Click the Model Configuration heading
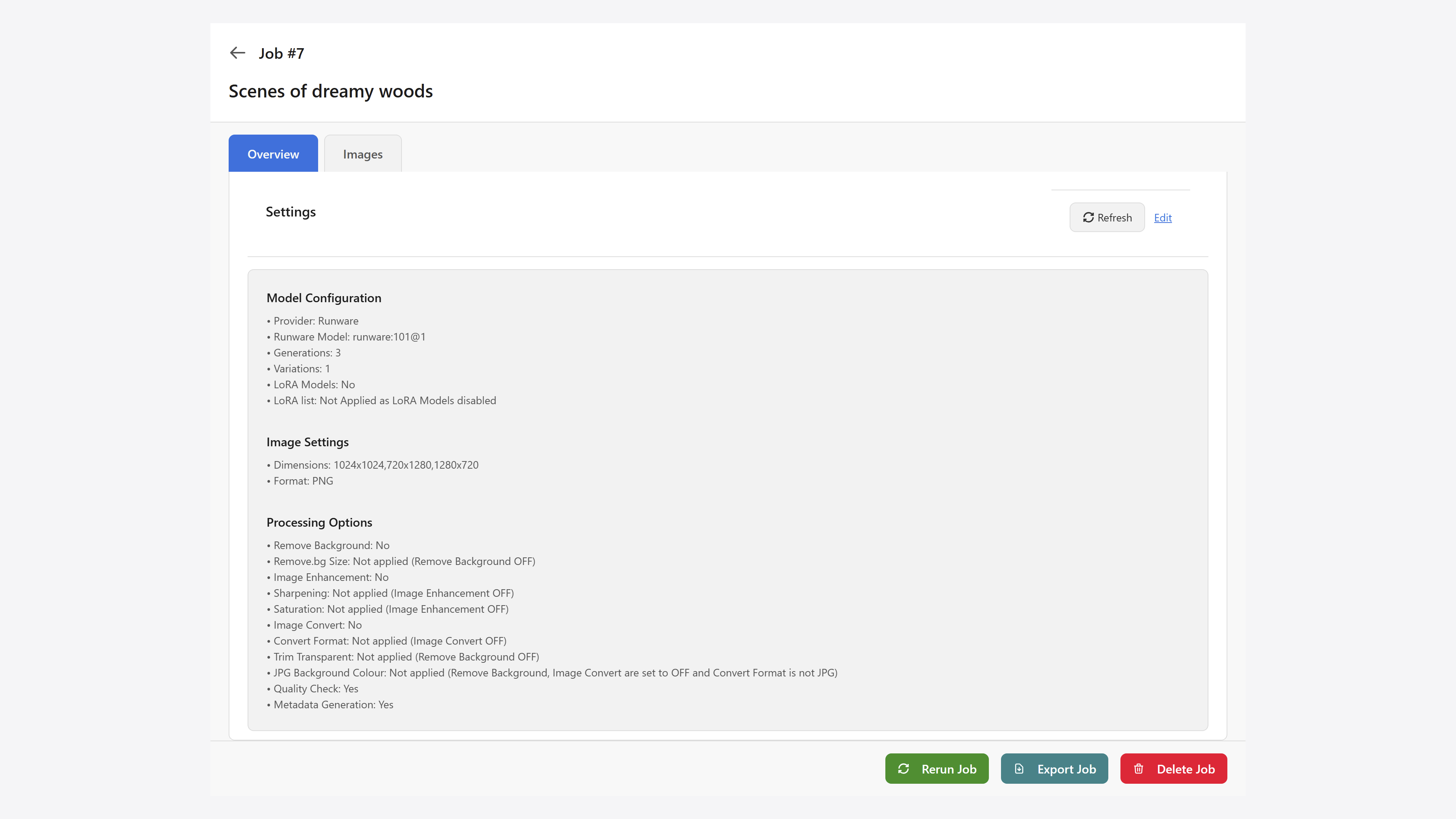This screenshot has height=819, width=1456. [323, 298]
